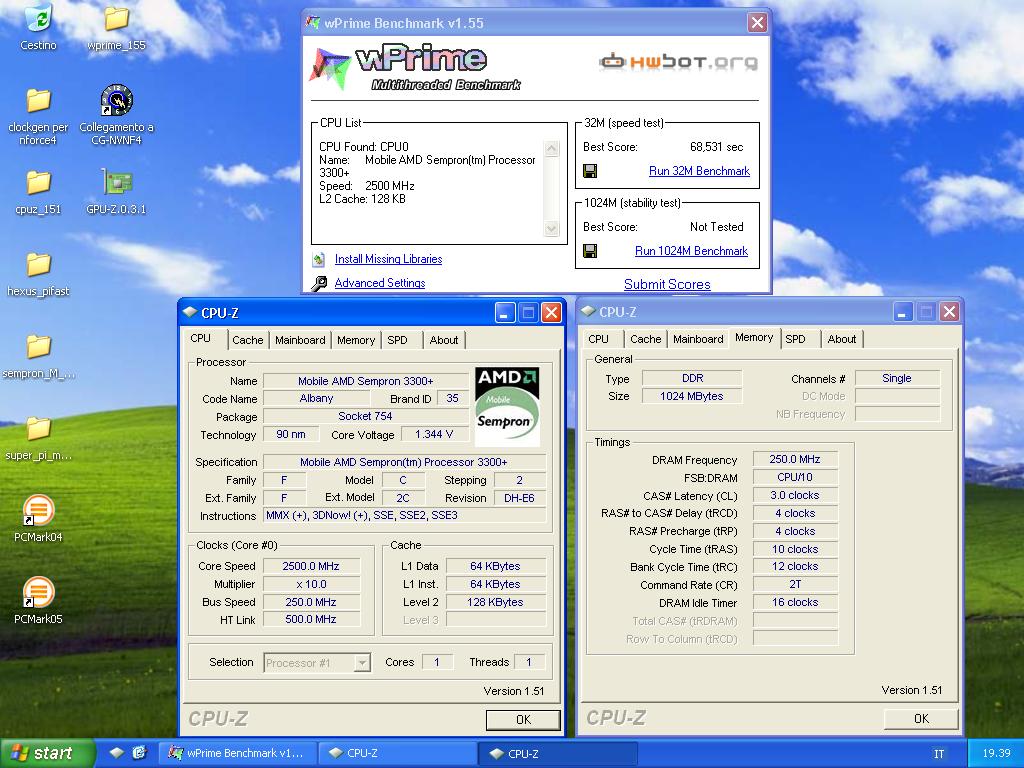Image resolution: width=1024 pixels, height=768 pixels.
Task: Run the 1024M Benchmark link
Action: click(691, 251)
